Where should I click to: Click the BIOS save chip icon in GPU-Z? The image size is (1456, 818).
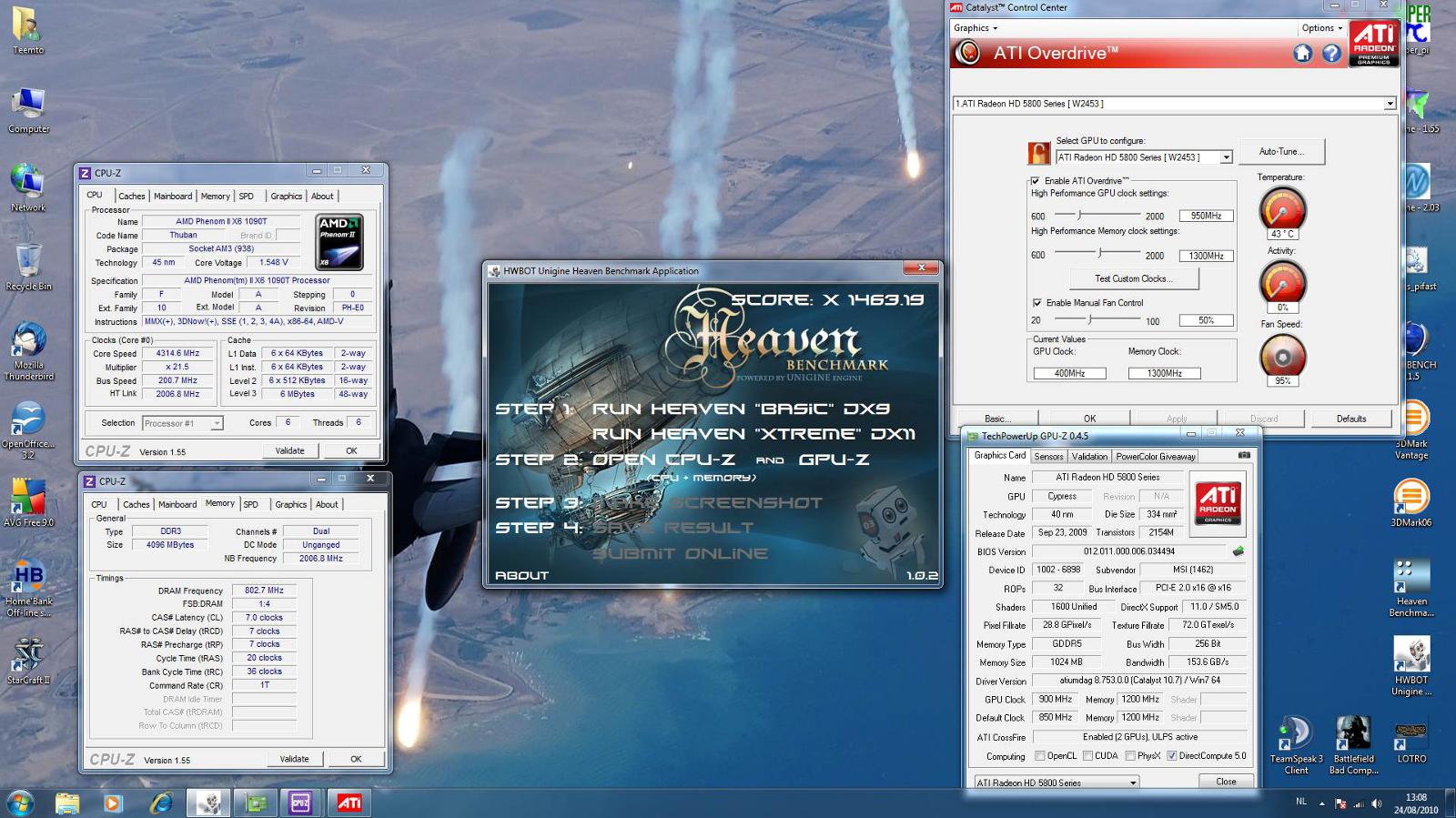point(1238,551)
